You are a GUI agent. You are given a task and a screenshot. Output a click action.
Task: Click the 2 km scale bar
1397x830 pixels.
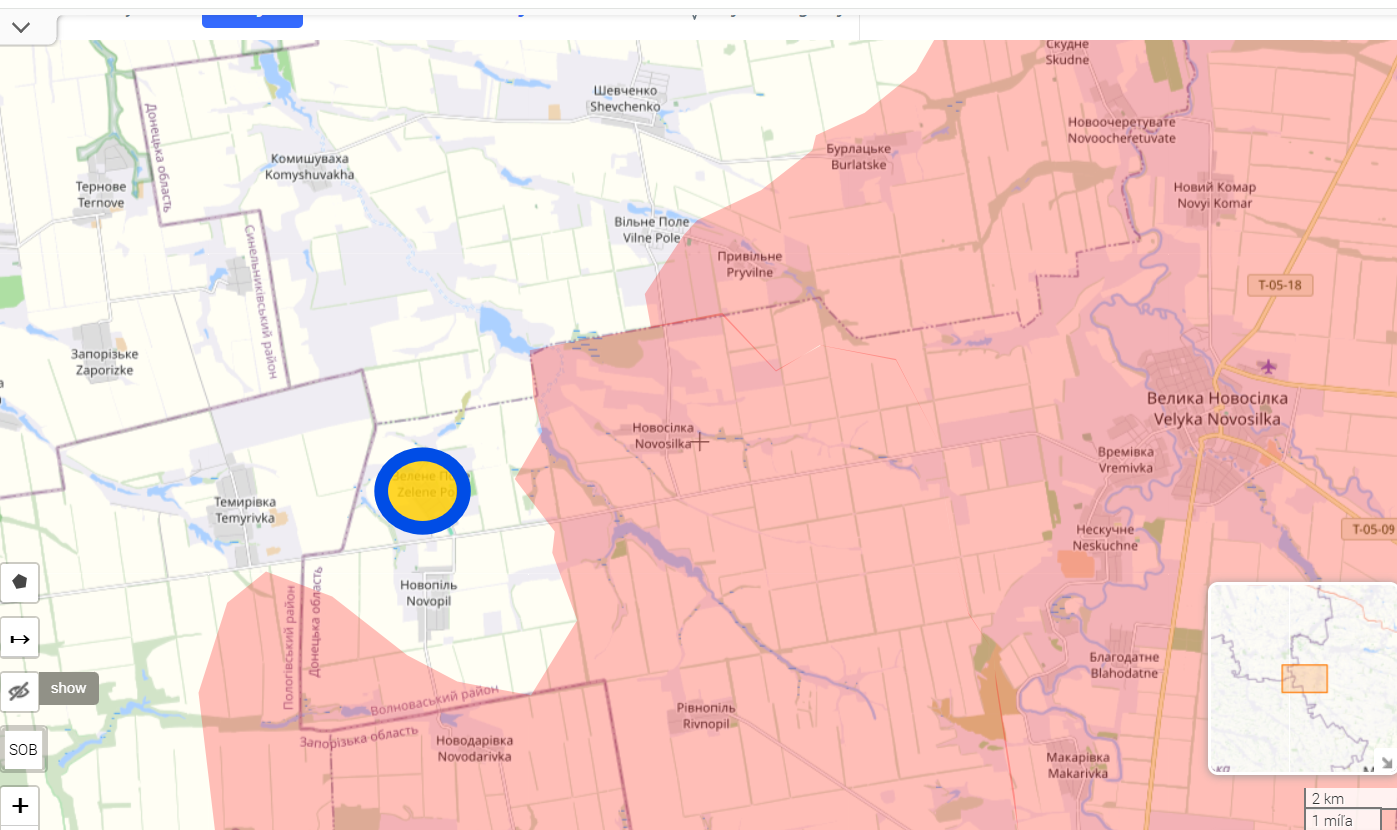(x=1328, y=799)
